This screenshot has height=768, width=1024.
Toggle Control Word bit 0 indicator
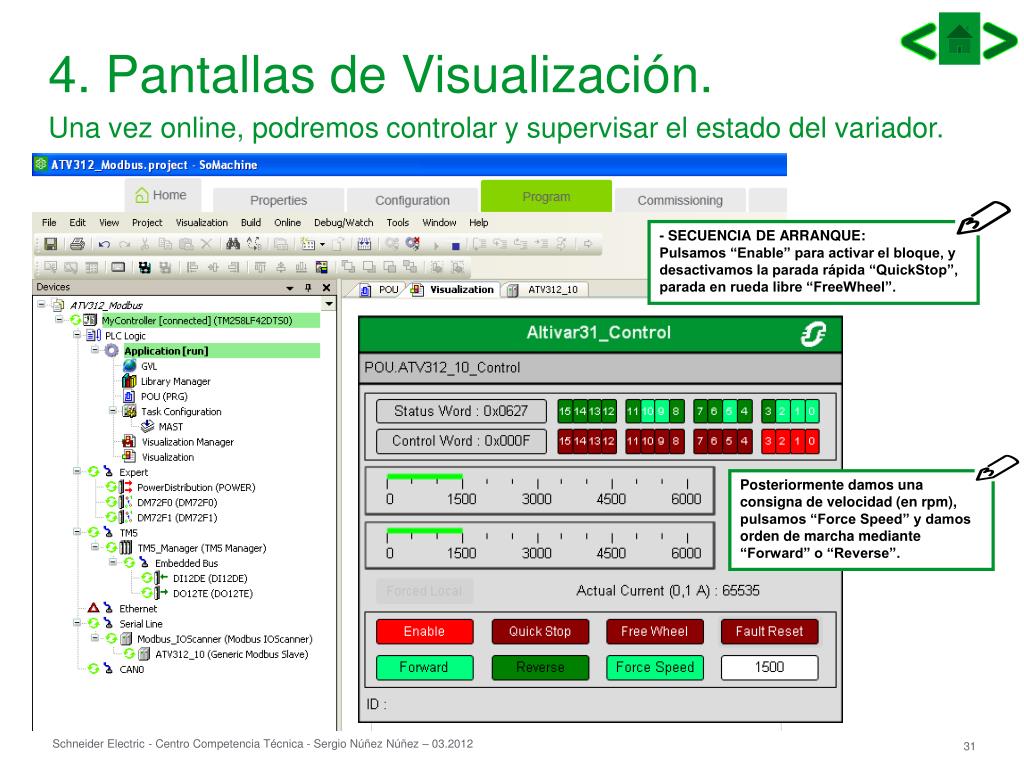(811, 441)
